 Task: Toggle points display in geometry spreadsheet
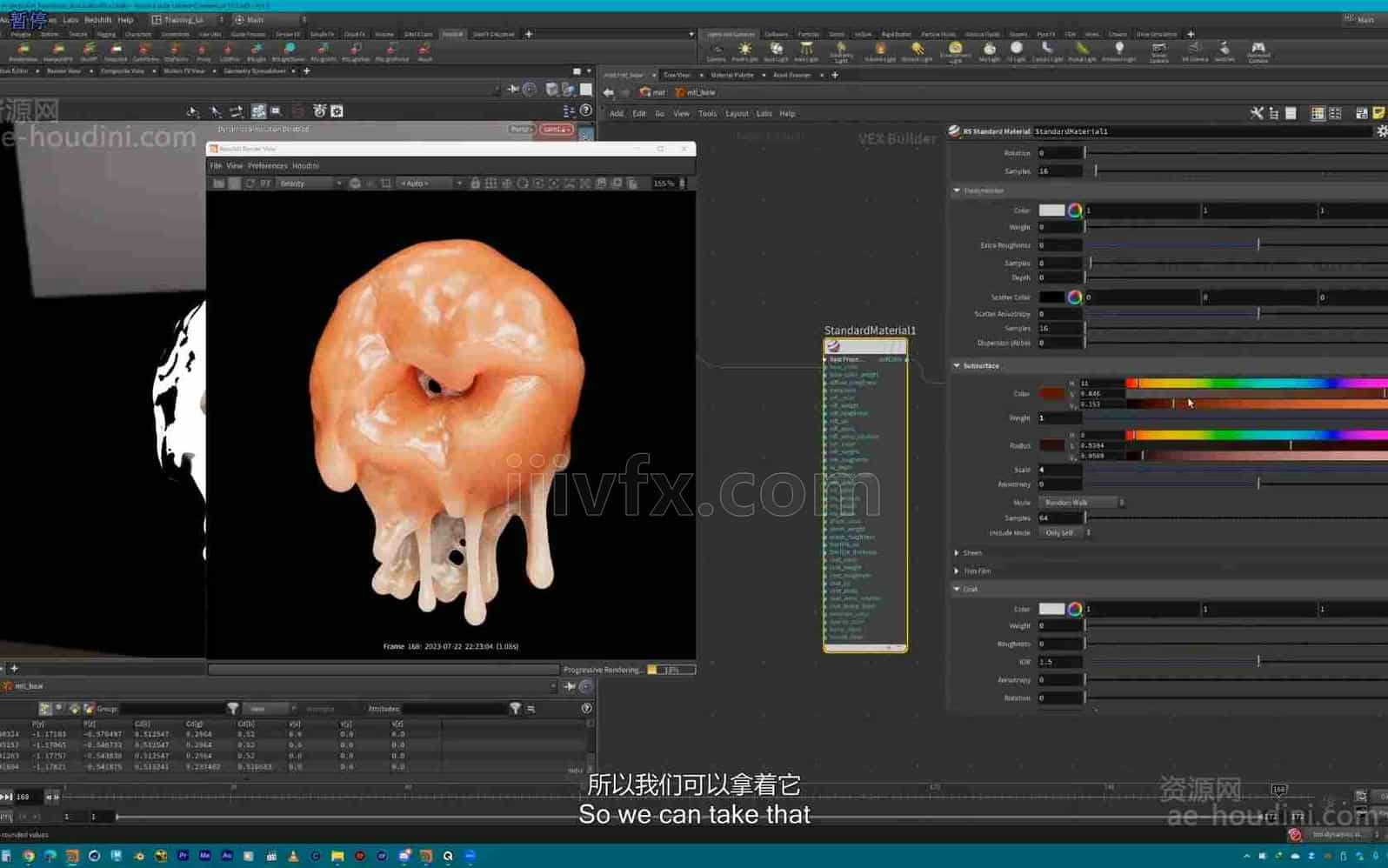44,709
